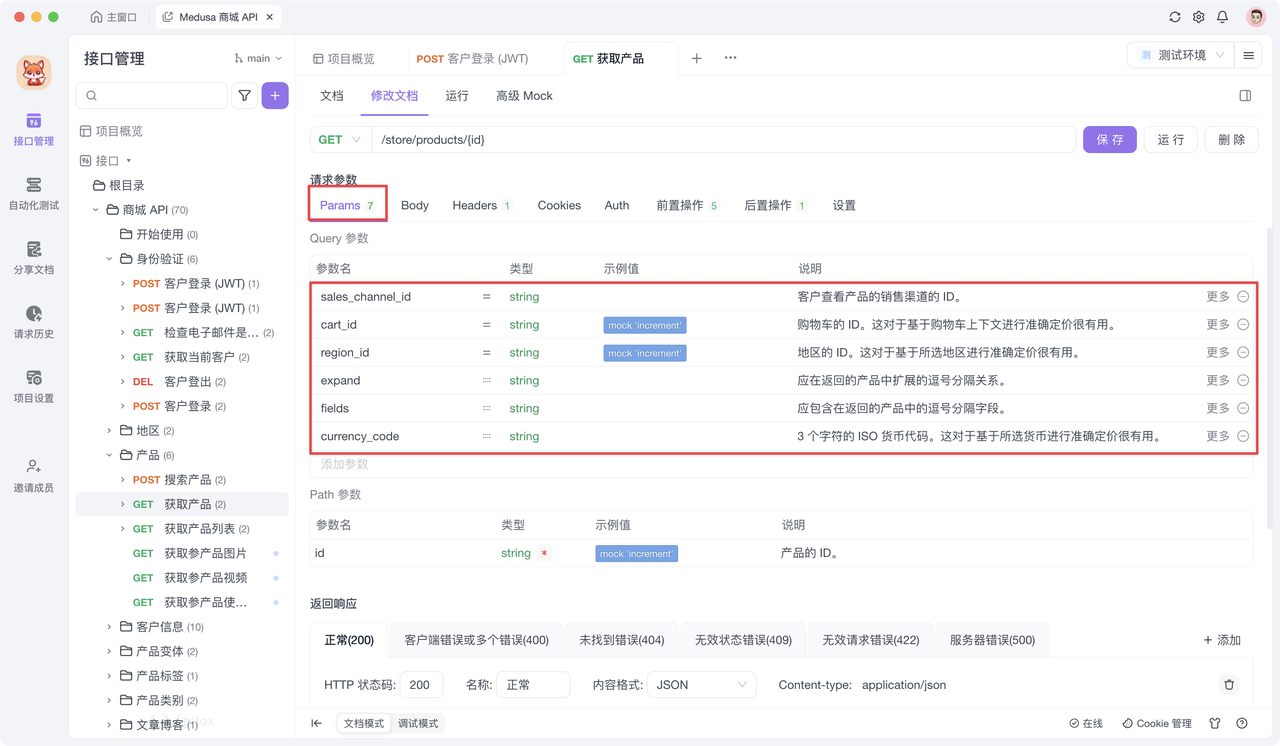Screen dimensions: 1280x746
Task: Switch to 调试模式
Action: [x=418, y=723]
